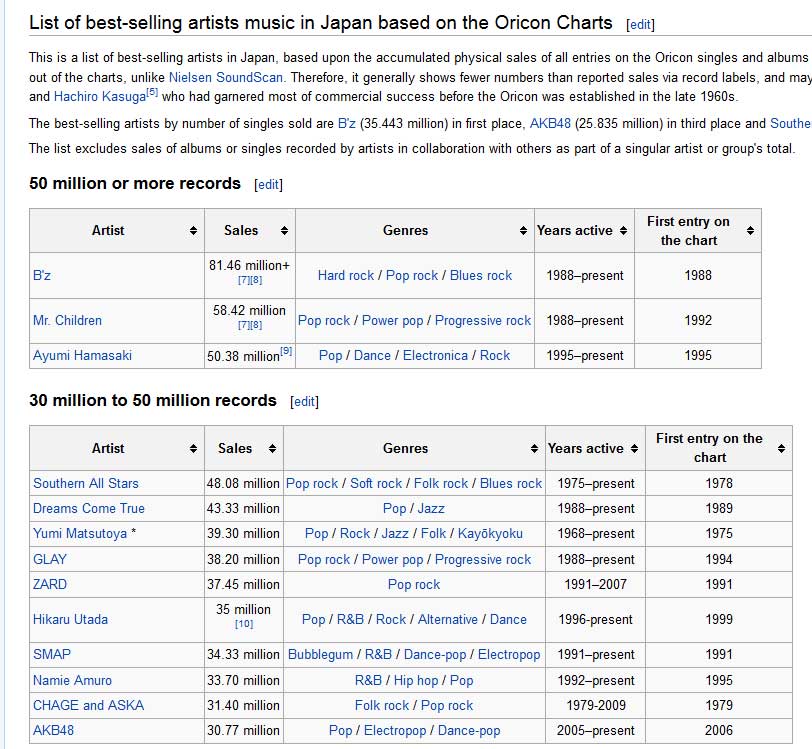The image size is (812, 749).
Task: Open Hikaru Utada artist link
Action: 70,619
